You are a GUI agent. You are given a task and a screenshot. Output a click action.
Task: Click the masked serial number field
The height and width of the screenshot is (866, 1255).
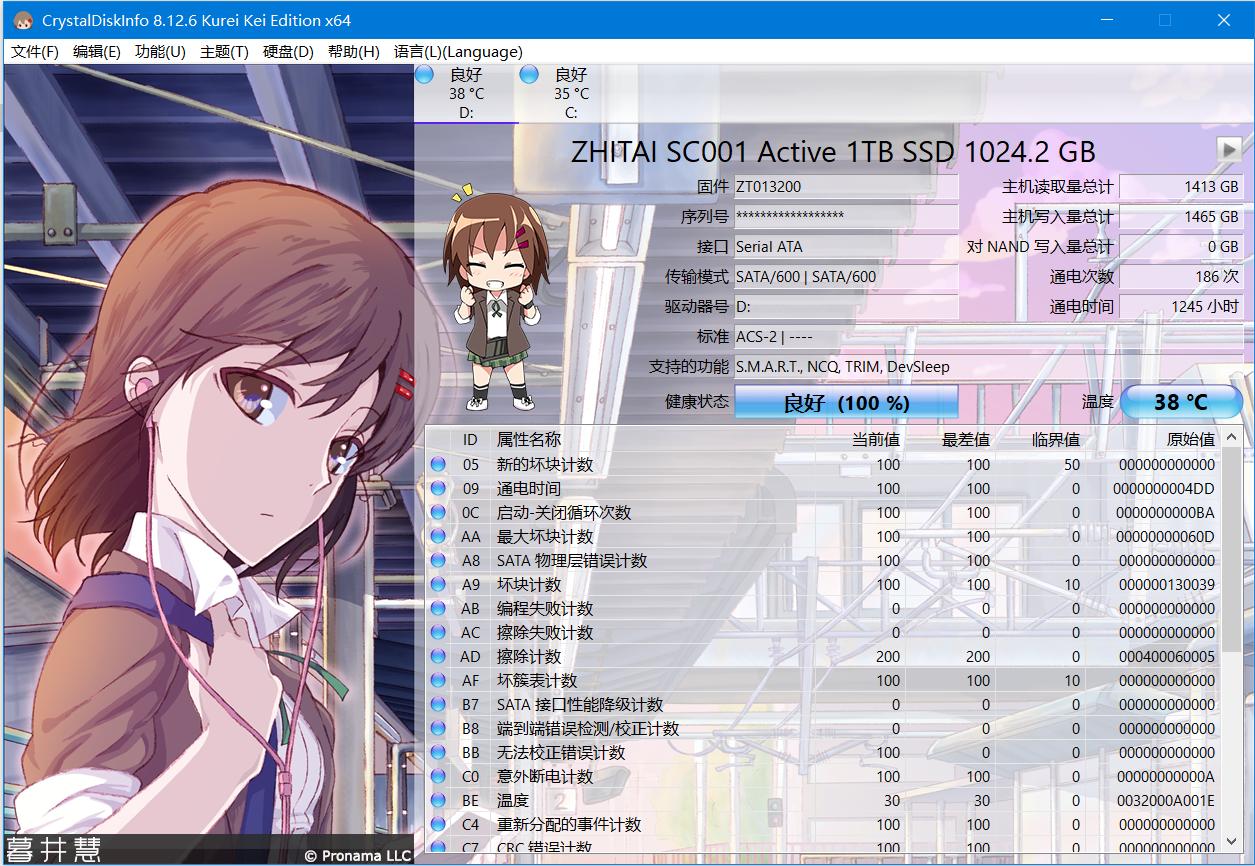(x=846, y=216)
